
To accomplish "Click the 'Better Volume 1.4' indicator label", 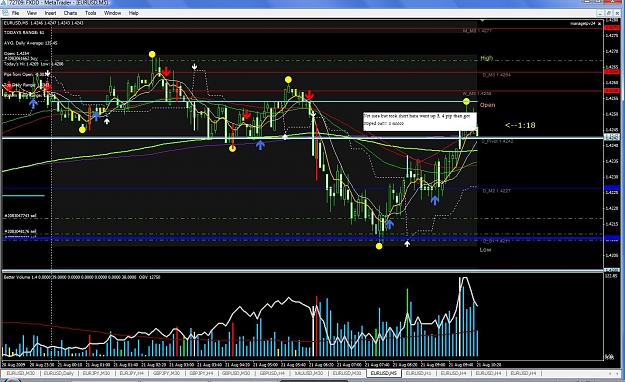I will point(82,277).
